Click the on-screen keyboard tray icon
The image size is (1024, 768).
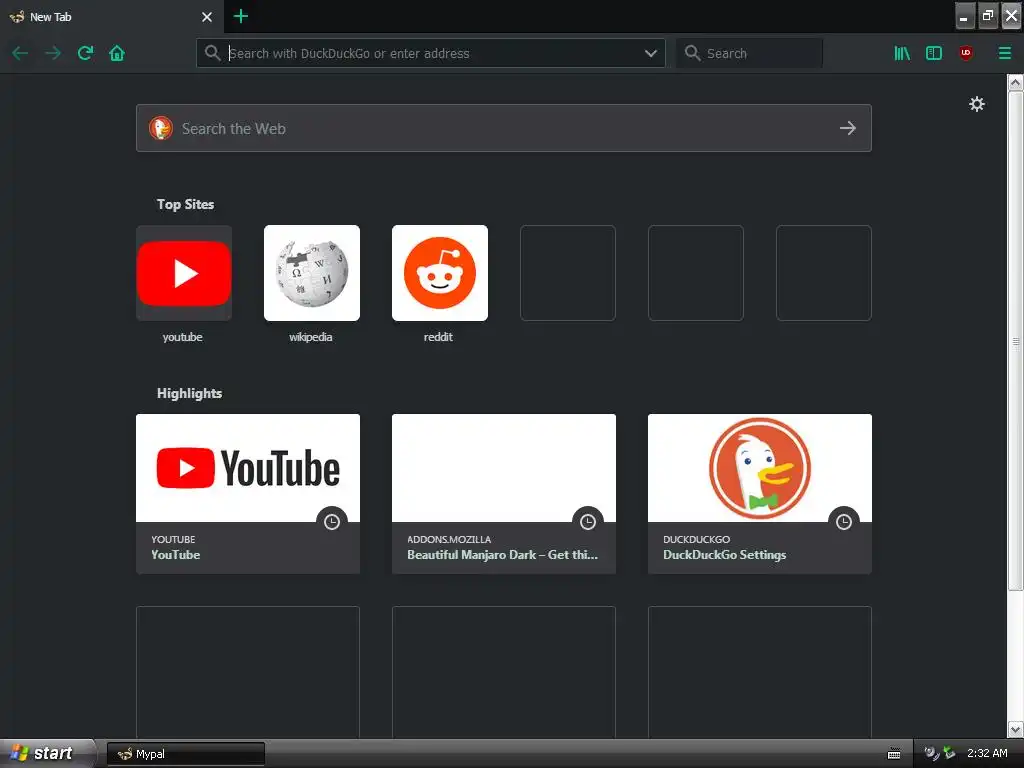click(893, 754)
